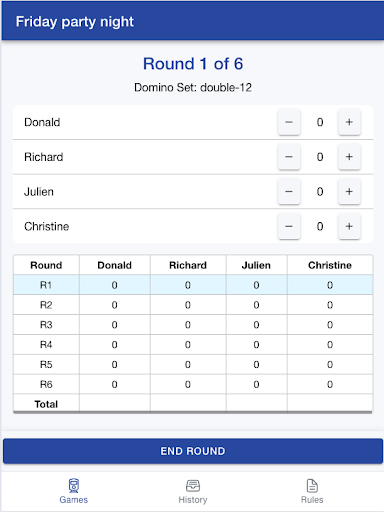Tap the plus button for Julien
The image size is (384, 512).
tap(349, 192)
